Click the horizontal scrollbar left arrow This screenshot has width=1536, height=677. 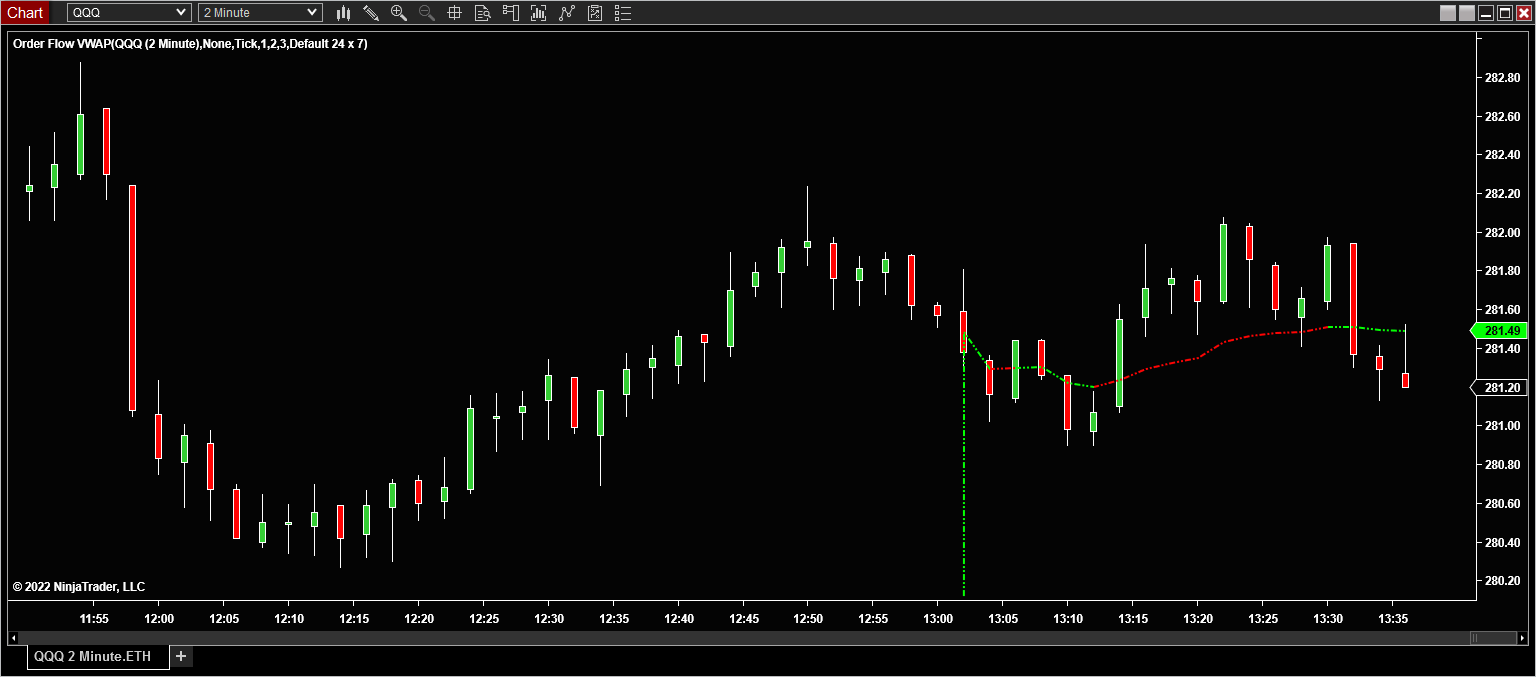pyautogui.click(x=13, y=637)
